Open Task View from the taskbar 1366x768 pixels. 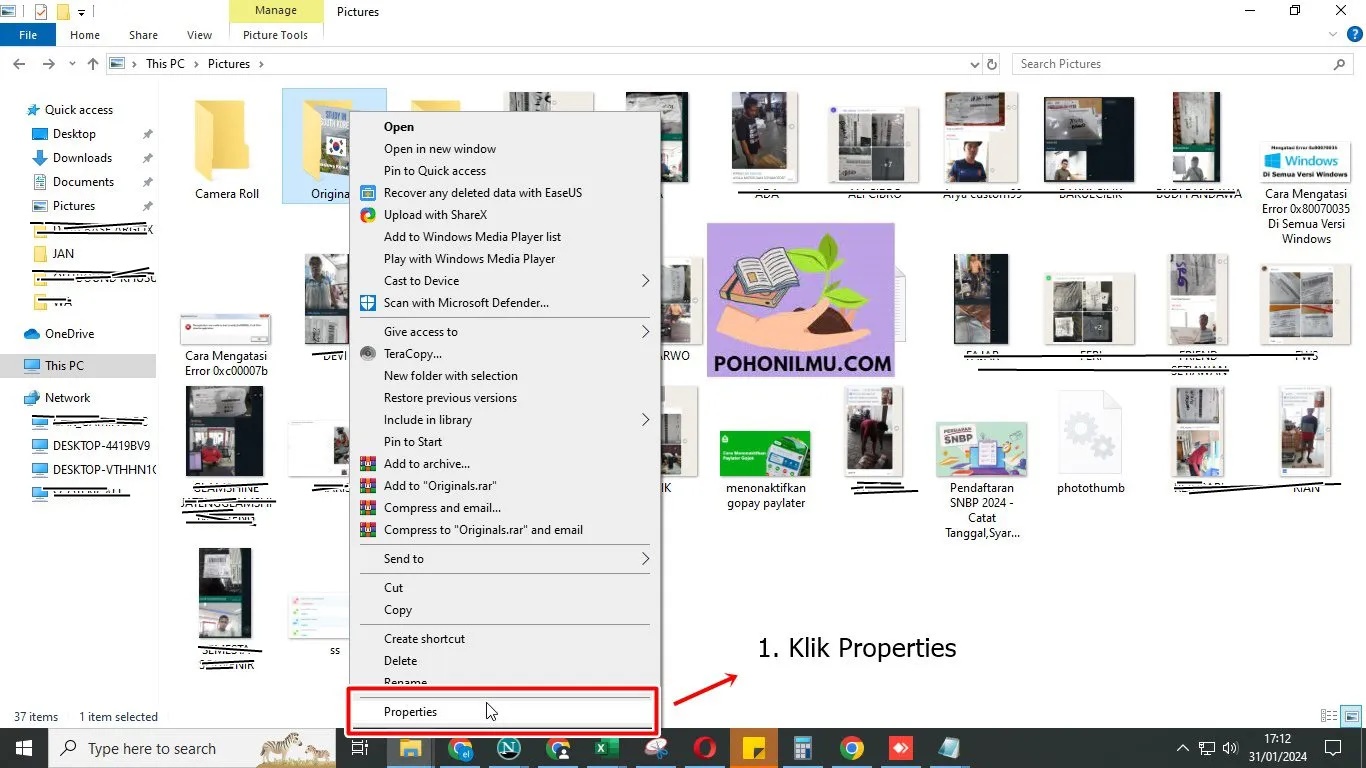[360, 748]
